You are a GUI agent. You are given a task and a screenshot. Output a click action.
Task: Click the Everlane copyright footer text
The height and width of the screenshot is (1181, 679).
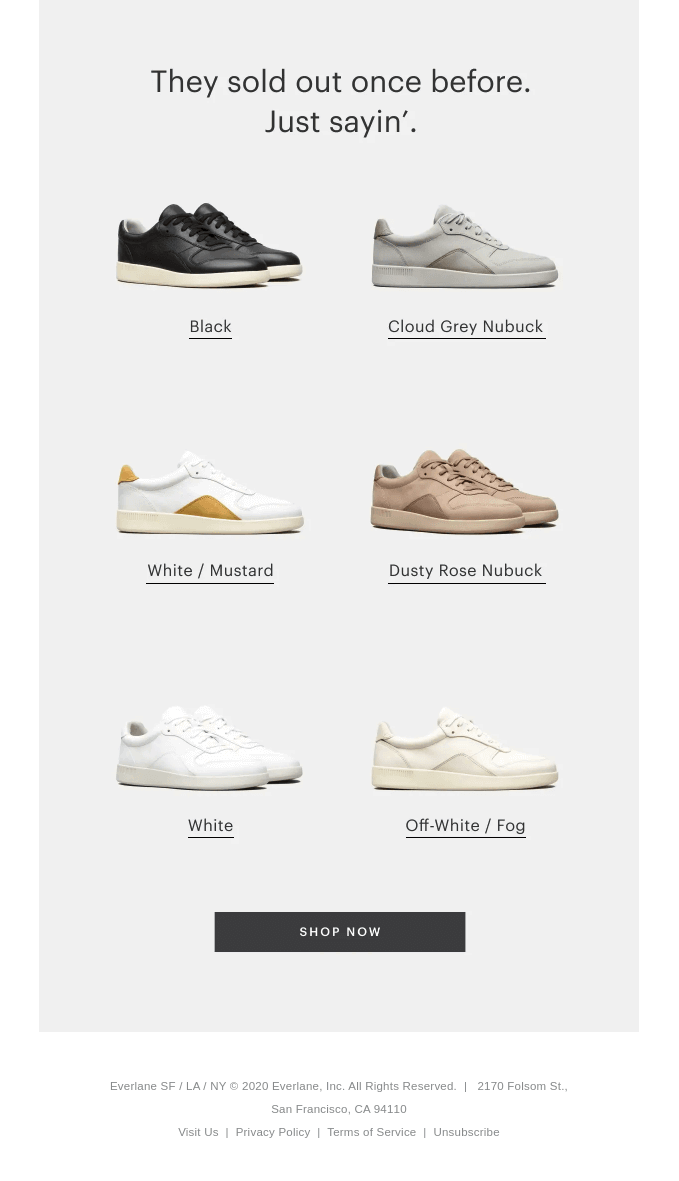pyautogui.click(x=283, y=1086)
